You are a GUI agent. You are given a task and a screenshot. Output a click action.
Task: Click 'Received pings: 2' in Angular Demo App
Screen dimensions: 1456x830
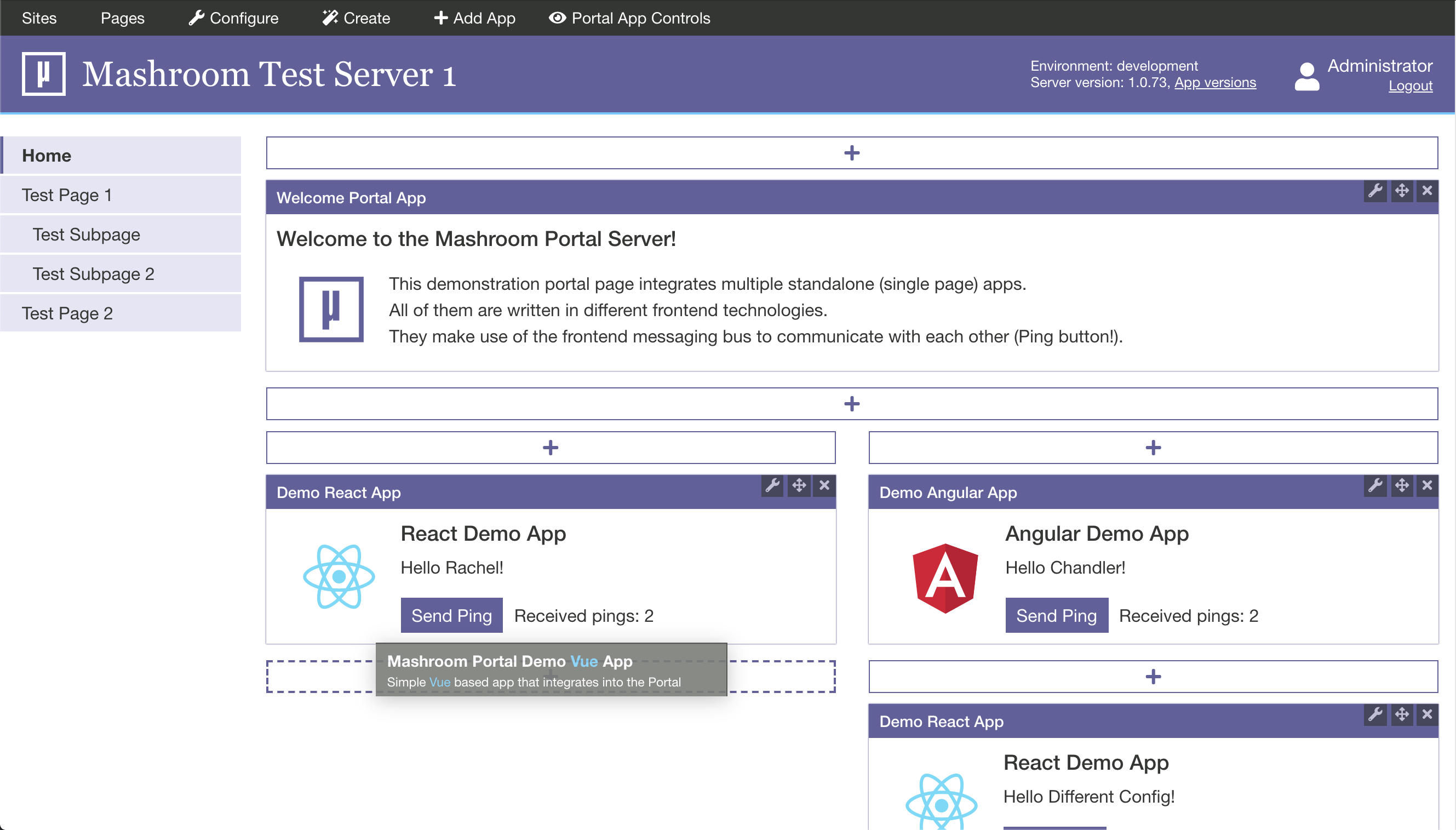1189,616
